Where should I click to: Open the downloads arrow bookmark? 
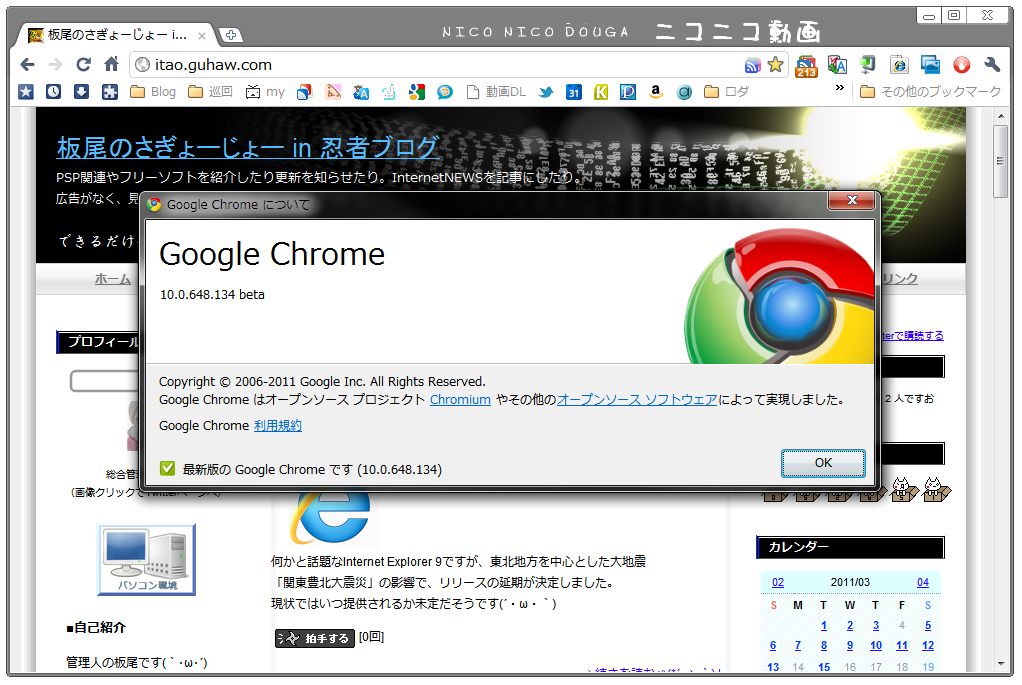pyautogui.click(x=81, y=92)
